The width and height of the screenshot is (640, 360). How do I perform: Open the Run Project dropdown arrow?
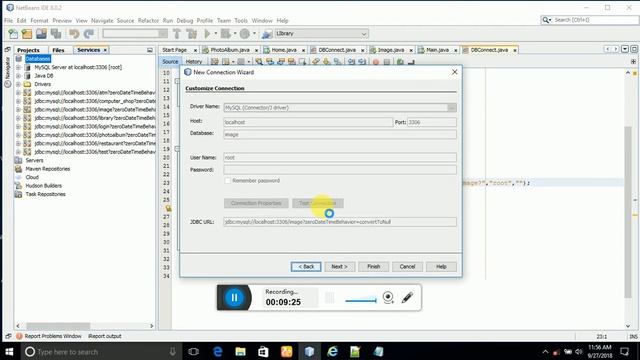216,33
